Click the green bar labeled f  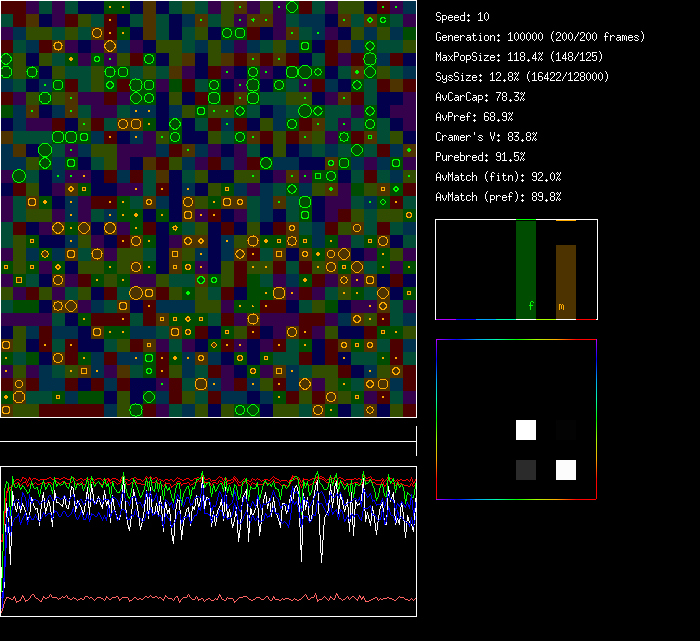[x=526, y=268]
